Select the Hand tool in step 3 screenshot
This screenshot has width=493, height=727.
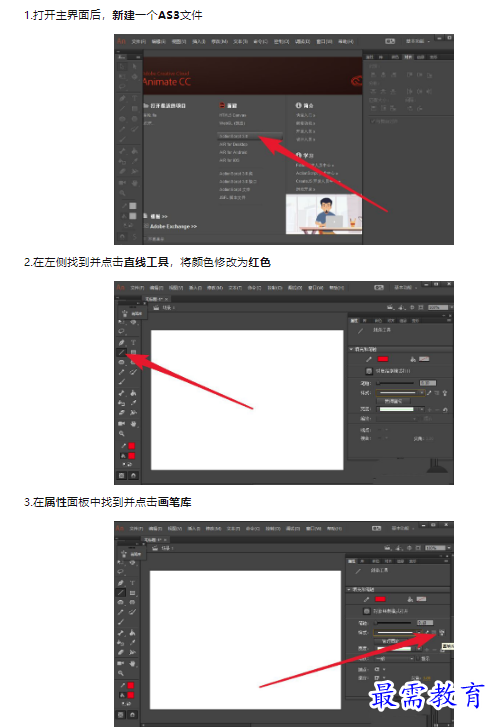[x=133, y=663]
